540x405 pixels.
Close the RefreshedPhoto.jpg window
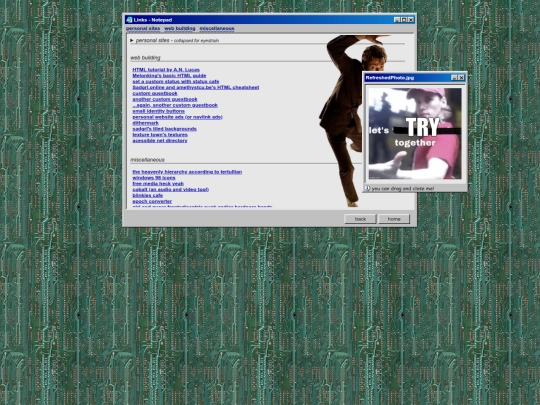pos(461,78)
